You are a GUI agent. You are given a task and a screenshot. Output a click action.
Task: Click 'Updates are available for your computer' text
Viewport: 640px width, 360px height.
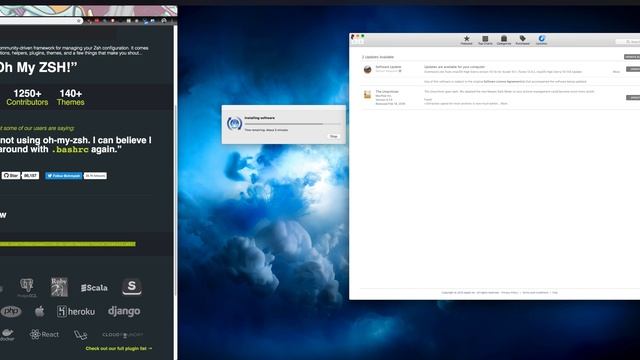click(454, 67)
